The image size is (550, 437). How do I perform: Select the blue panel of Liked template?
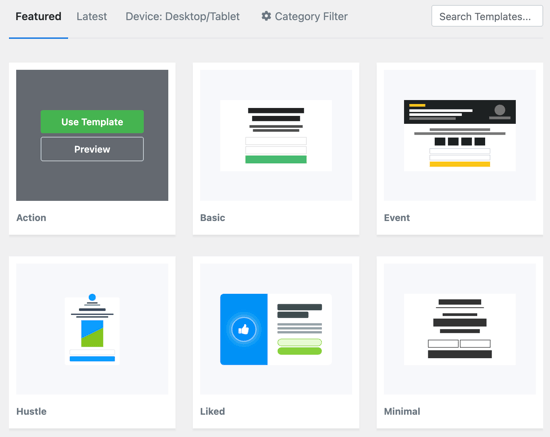[x=244, y=329]
